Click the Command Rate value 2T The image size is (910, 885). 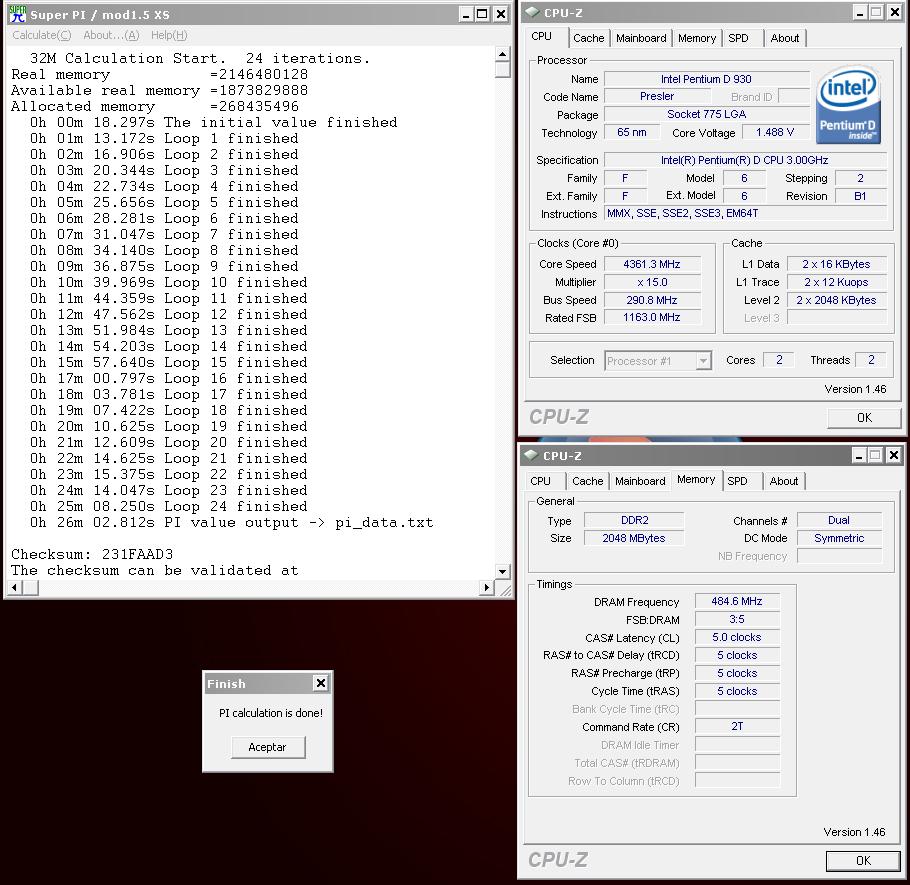(x=737, y=727)
